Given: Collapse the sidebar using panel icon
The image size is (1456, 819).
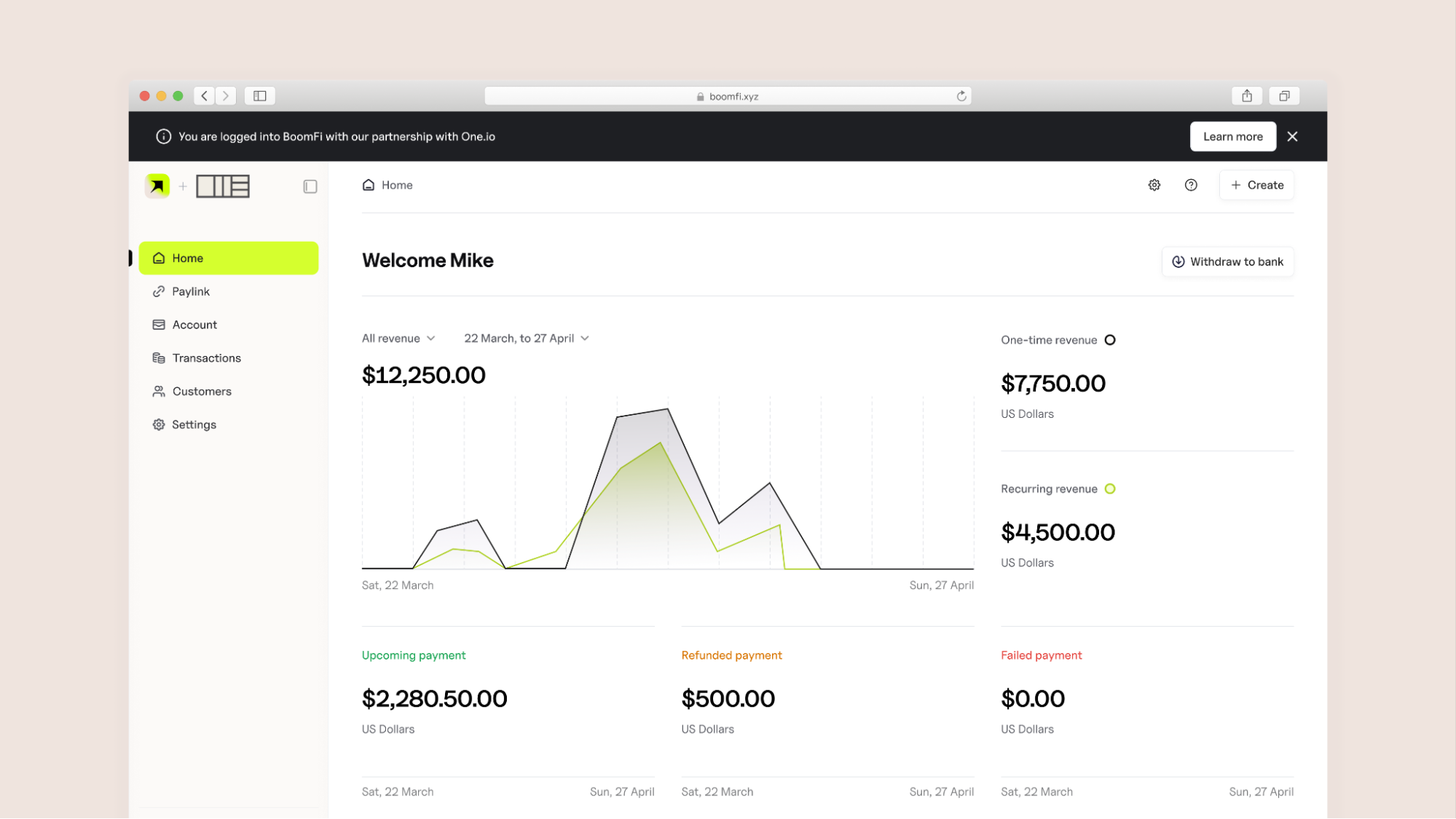Looking at the screenshot, I should 310,186.
